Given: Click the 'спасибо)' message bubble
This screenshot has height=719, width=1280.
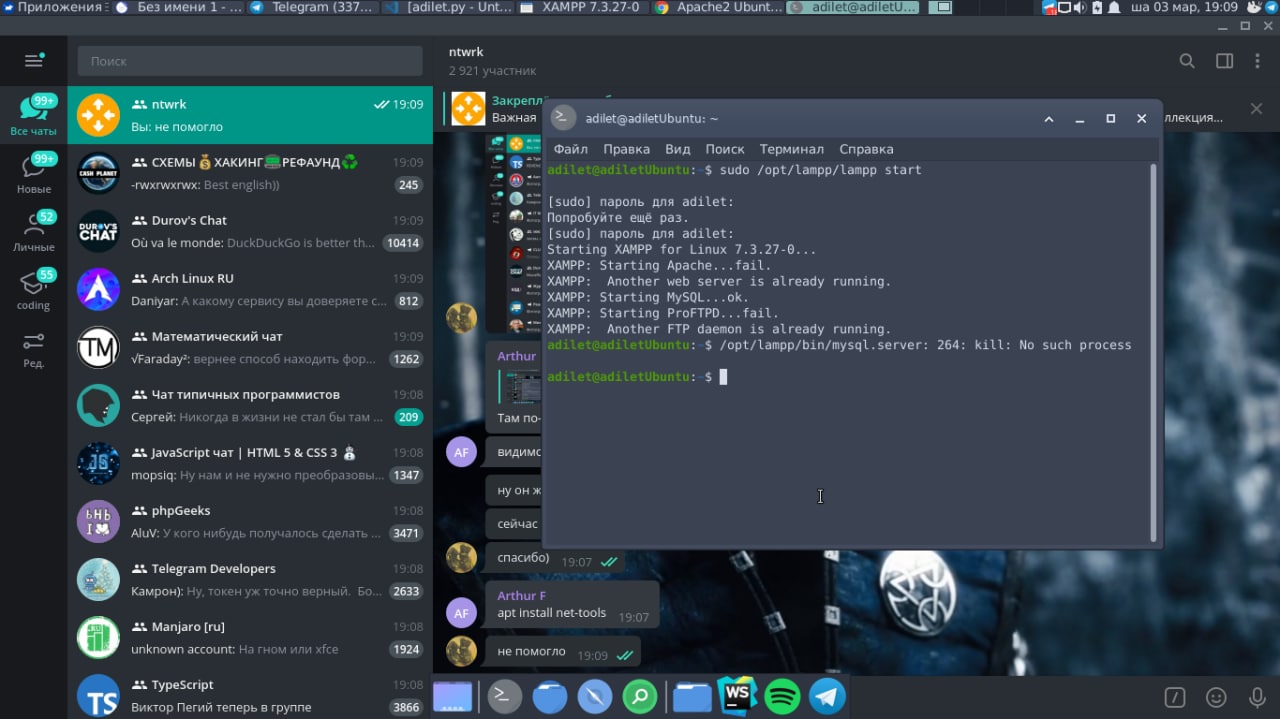Looking at the screenshot, I should [x=555, y=558].
